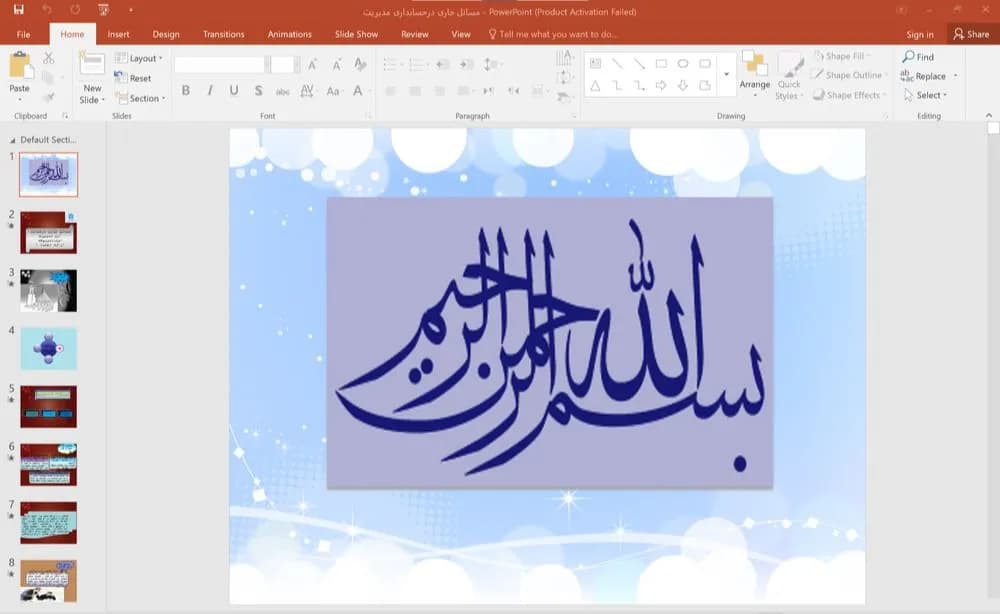Select the Right Arrow shape
Viewport: 1000px width, 614px height.
tap(661, 85)
